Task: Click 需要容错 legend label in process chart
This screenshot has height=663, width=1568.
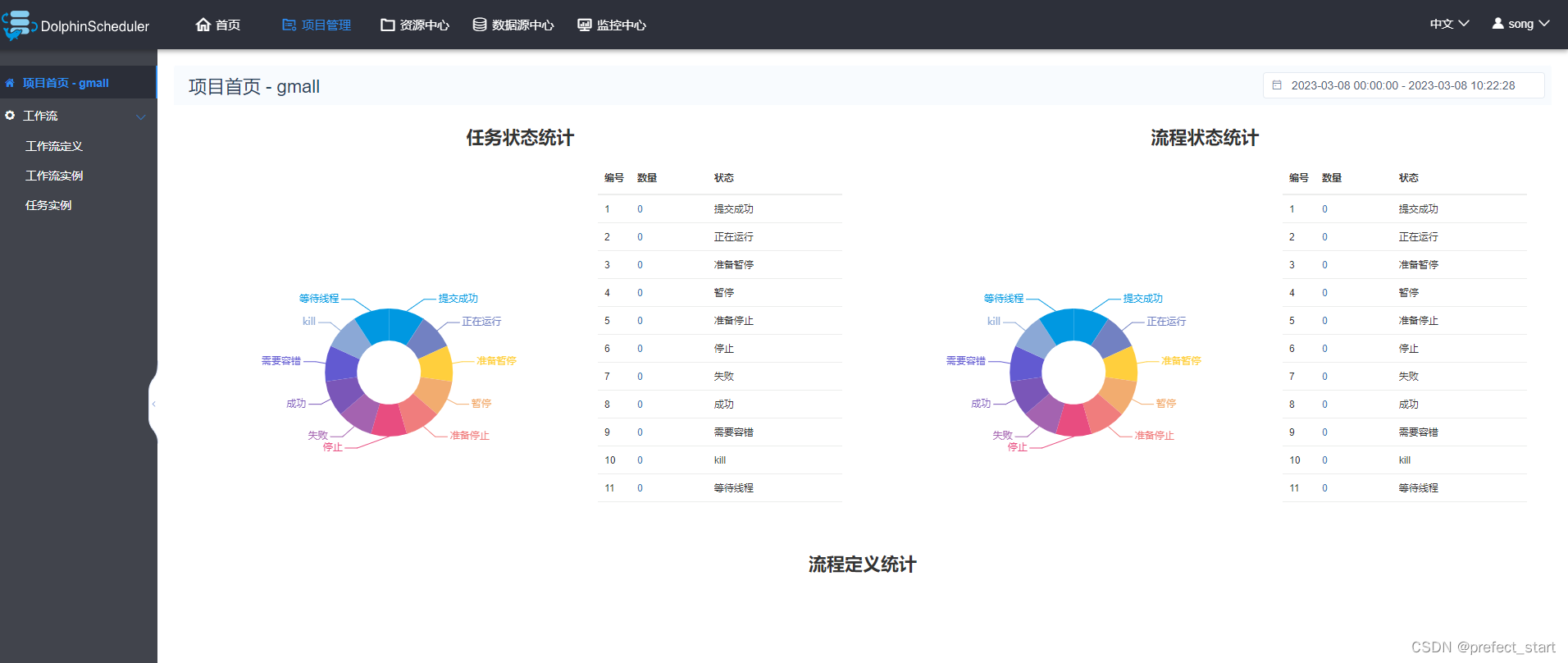Action: 966,361
